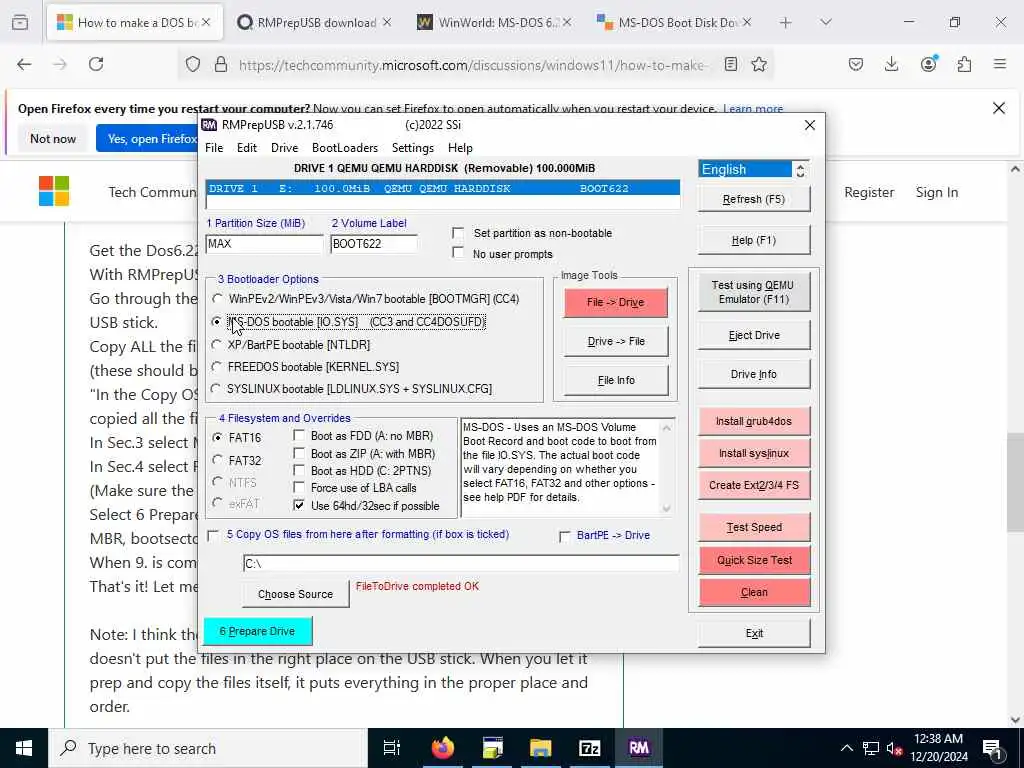The width and height of the screenshot is (1024, 768).
Task: Open Firefox downloads arrow icon
Action: [891, 64]
